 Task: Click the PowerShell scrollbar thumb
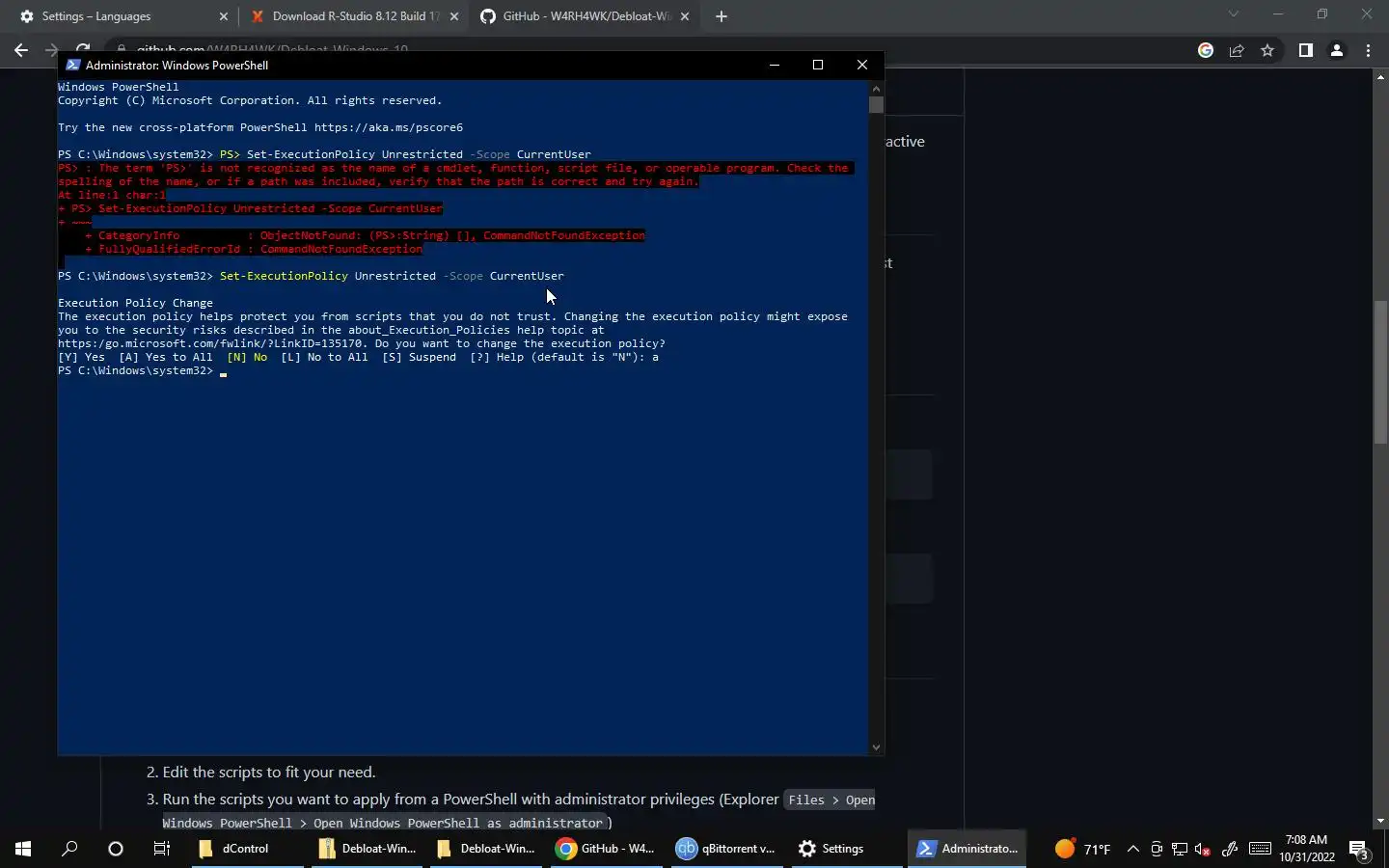[876, 104]
